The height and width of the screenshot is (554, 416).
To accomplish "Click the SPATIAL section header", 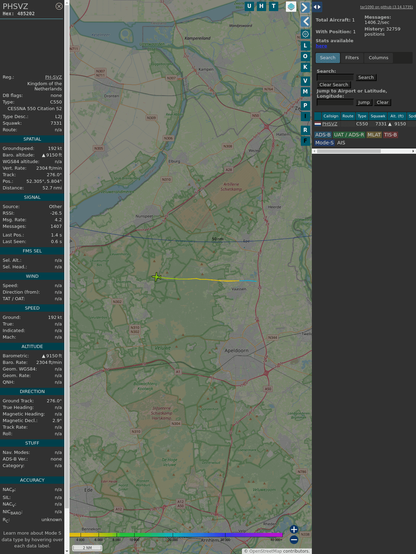I will pos(32,139).
